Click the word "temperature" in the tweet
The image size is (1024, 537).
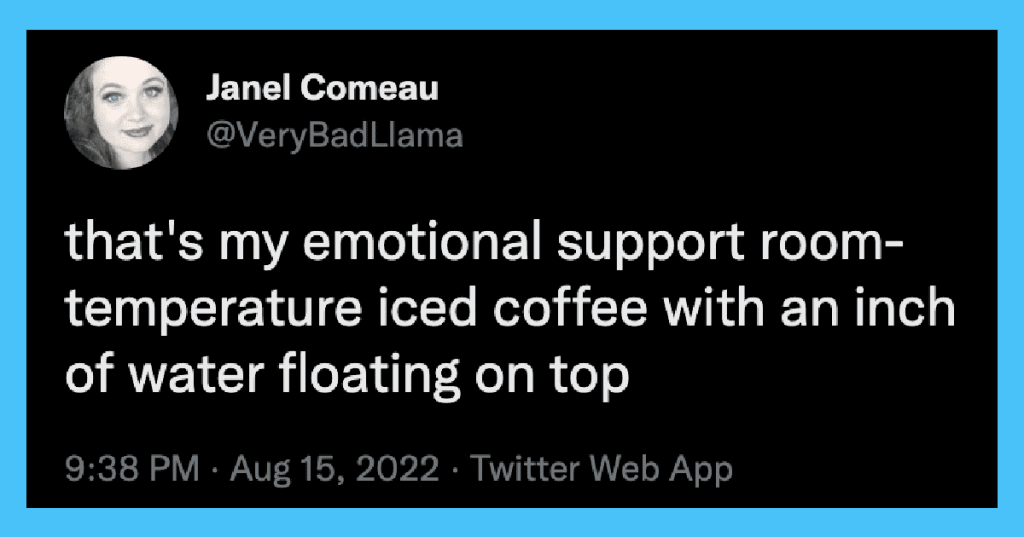(214, 310)
